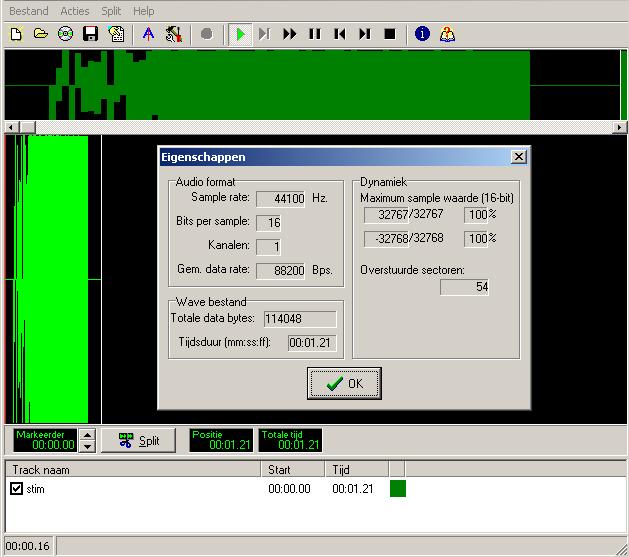Close the Eigenschappen dialog
This screenshot has height=557, width=629.
point(519,157)
